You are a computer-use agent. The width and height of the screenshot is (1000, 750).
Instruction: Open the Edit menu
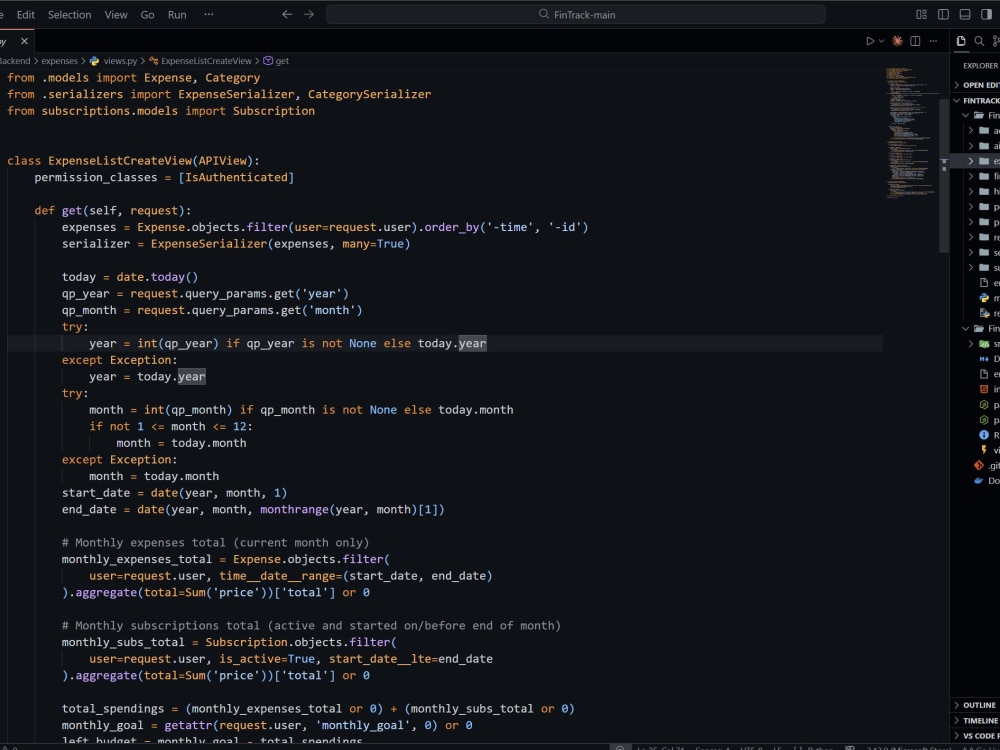(x=26, y=14)
